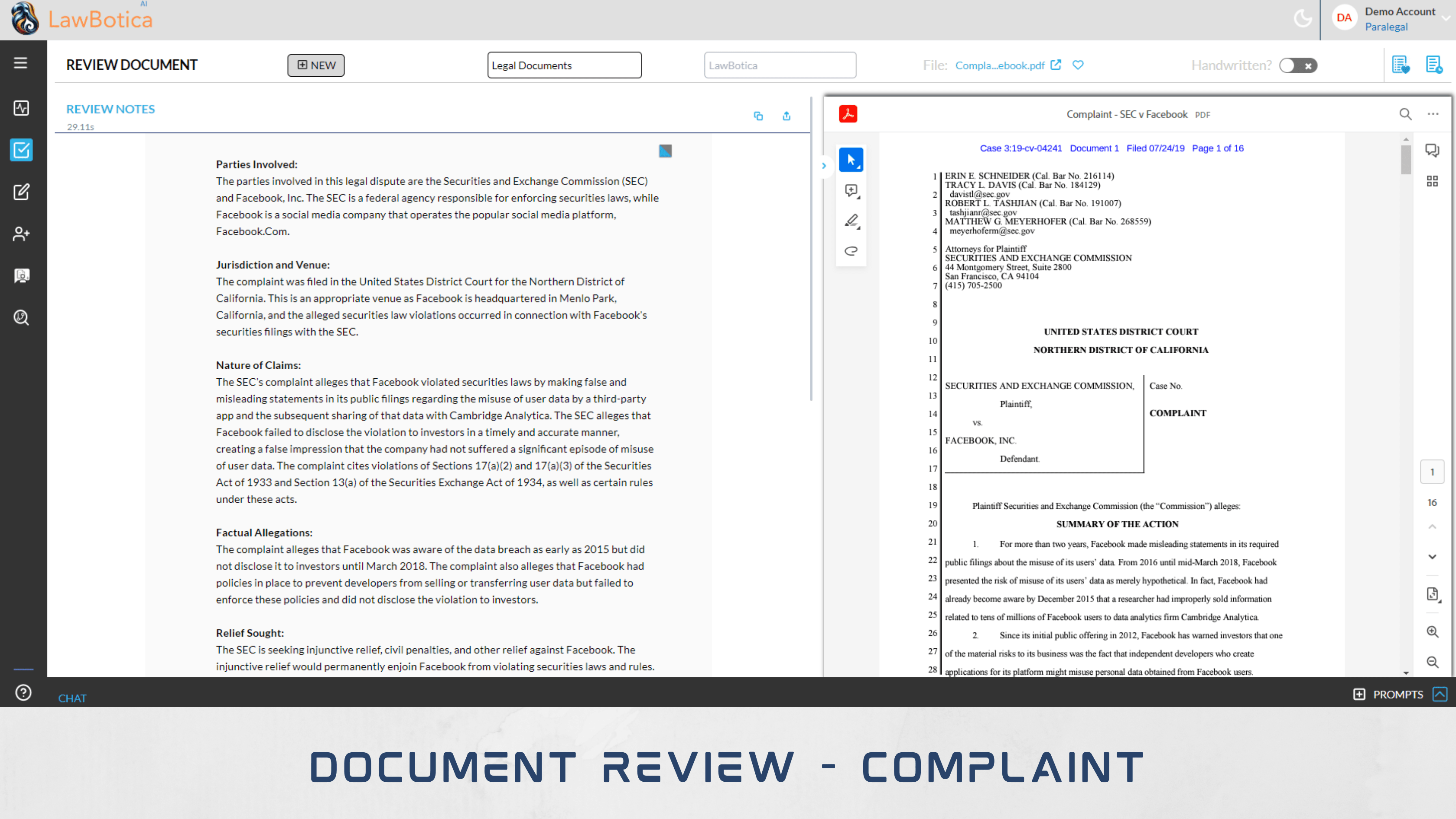Click the more options ellipsis icon

coord(1432,114)
